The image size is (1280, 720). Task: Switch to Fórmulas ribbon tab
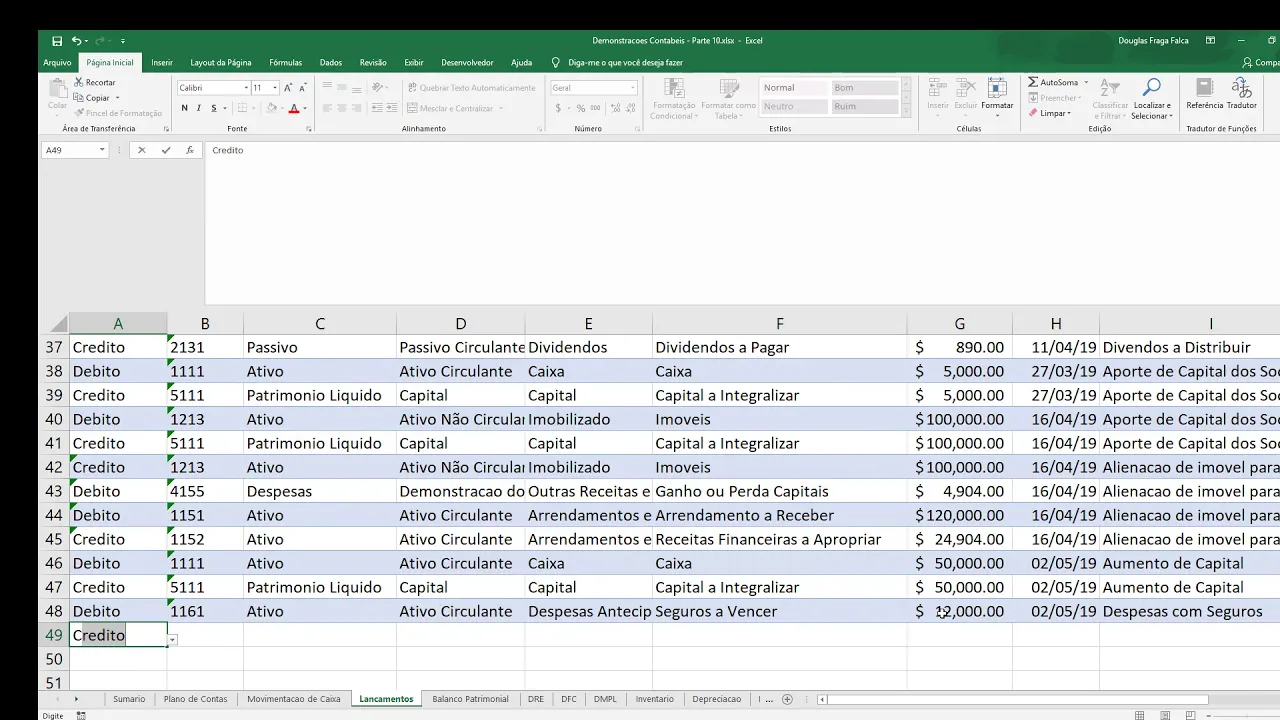tap(285, 62)
